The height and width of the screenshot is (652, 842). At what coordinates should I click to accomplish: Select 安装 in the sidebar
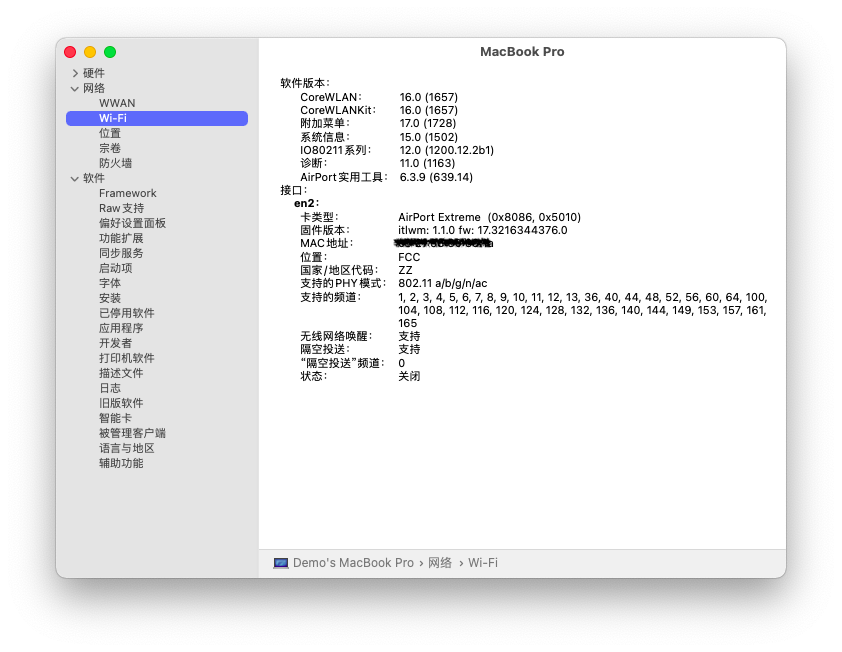pyautogui.click(x=110, y=299)
